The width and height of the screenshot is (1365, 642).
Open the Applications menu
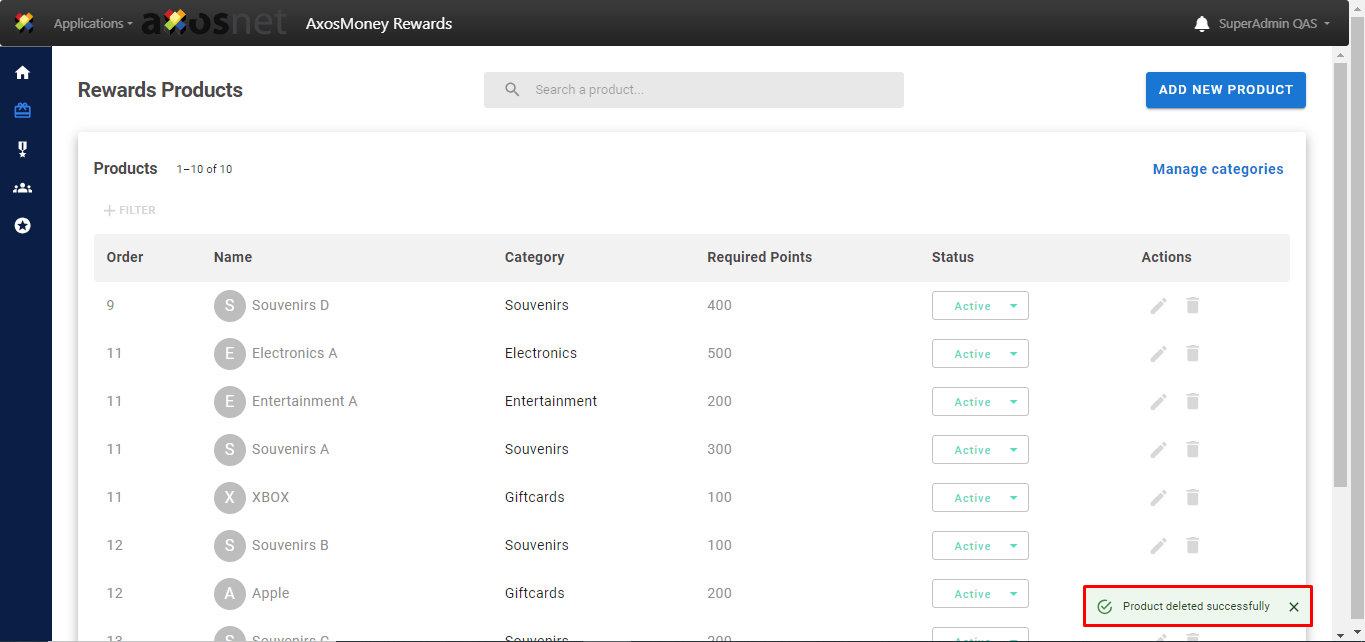click(x=92, y=24)
